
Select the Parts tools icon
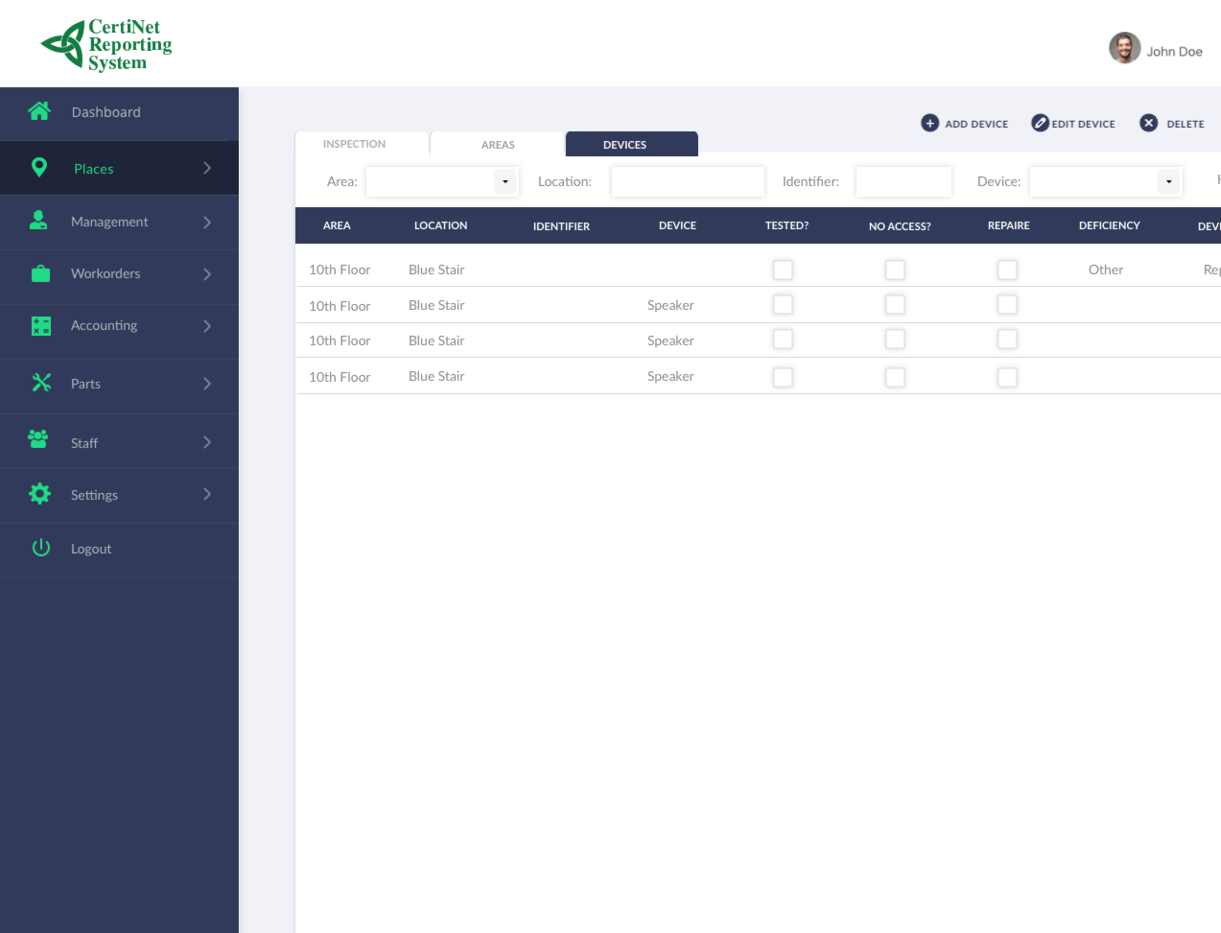39,381
